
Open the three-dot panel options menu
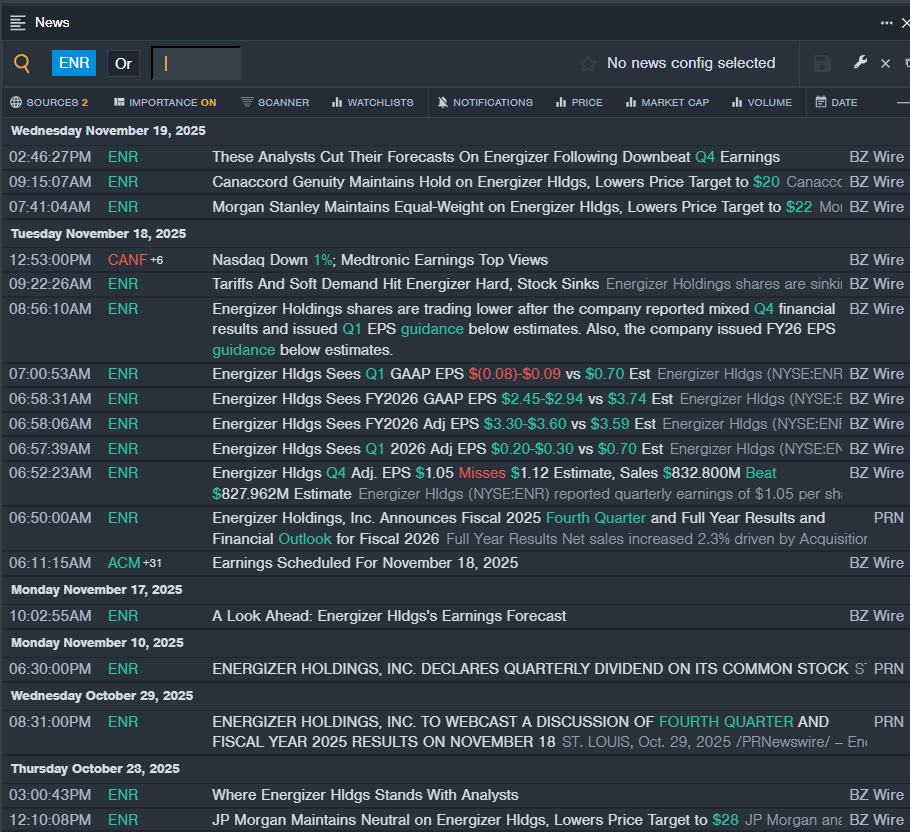pos(886,22)
